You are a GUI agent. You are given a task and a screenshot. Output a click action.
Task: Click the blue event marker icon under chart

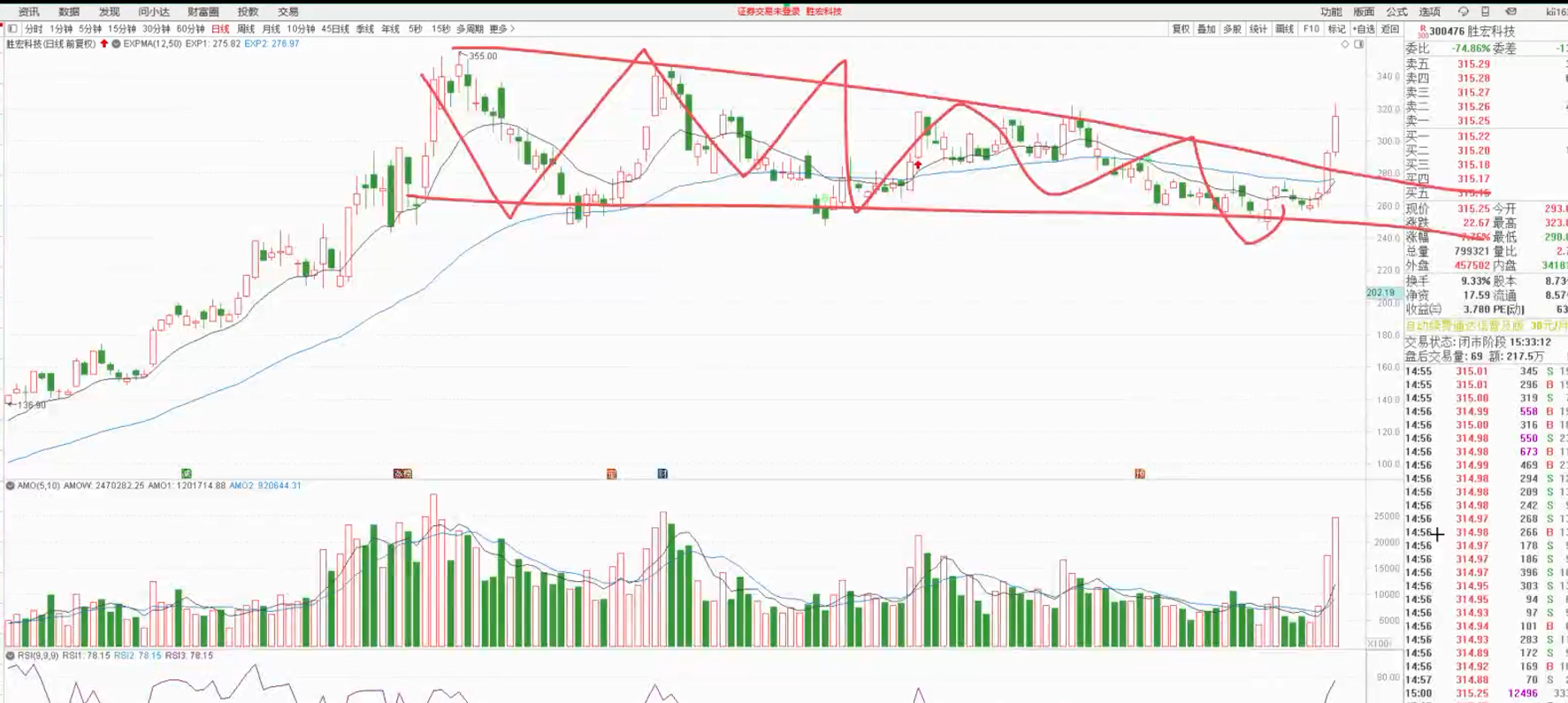tap(662, 474)
